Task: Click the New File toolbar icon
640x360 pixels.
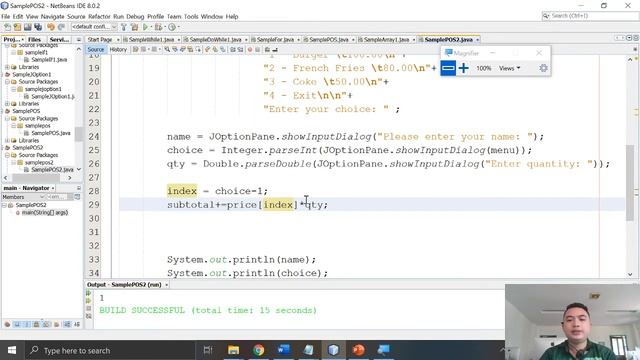Action: pos(7,27)
